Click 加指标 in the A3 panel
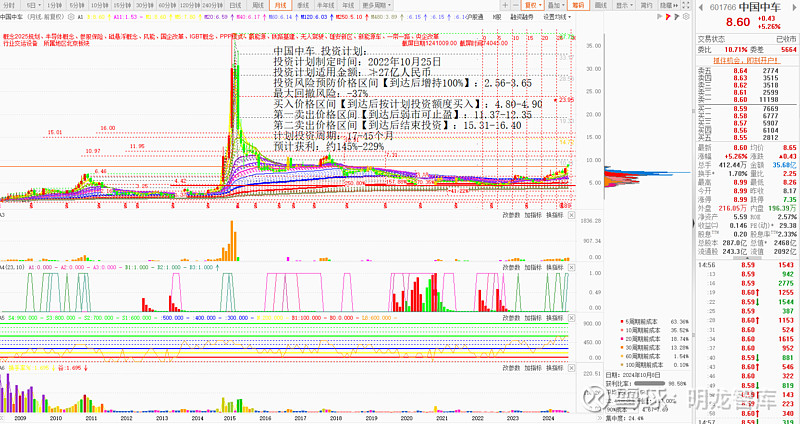 click(533, 216)
